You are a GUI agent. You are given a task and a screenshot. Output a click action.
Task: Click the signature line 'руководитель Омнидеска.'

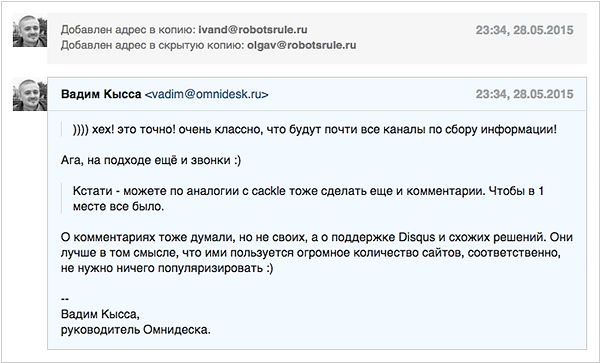[135, 330]
